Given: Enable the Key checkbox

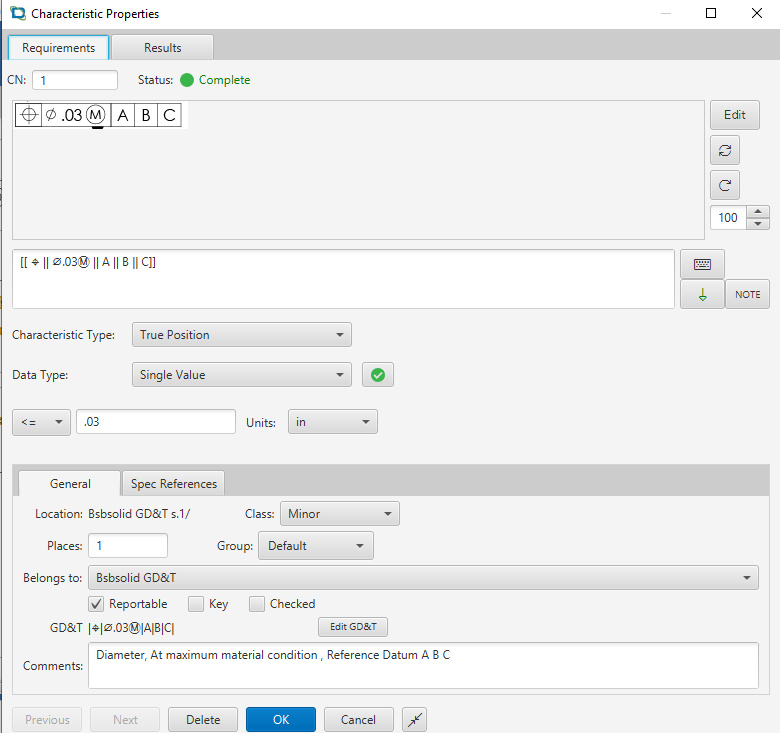Looking at the screenshot, I should coord(197,604).
